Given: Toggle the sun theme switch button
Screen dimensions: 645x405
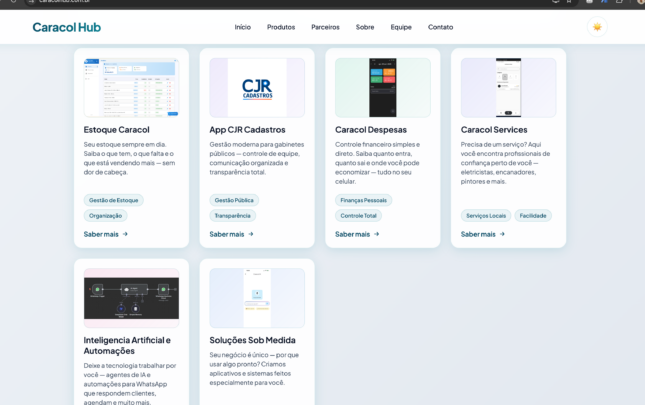Looking at the screenshot, I should click(x=597, y=27).
